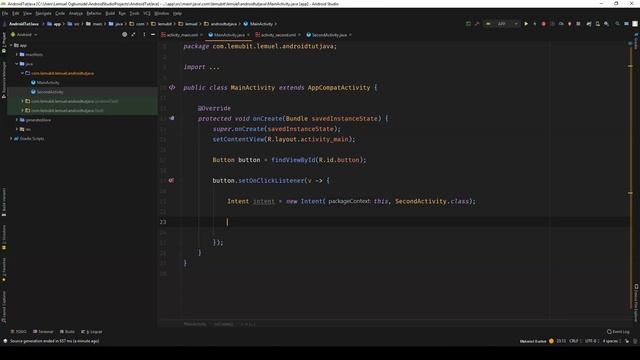This screenshot has width=640, height=360.
Task: Open the VCS menu
Action: [147, 13]
